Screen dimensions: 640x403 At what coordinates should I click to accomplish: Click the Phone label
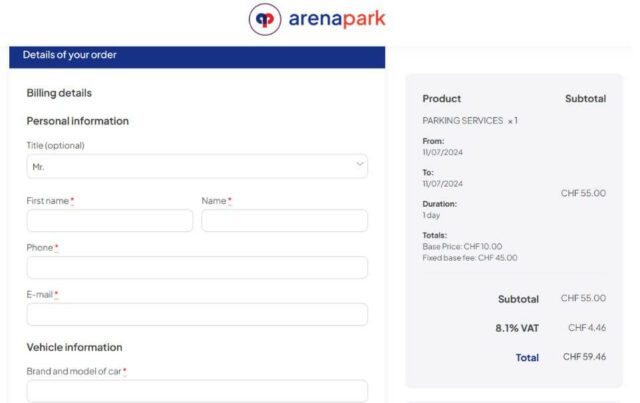pos(42,248)
